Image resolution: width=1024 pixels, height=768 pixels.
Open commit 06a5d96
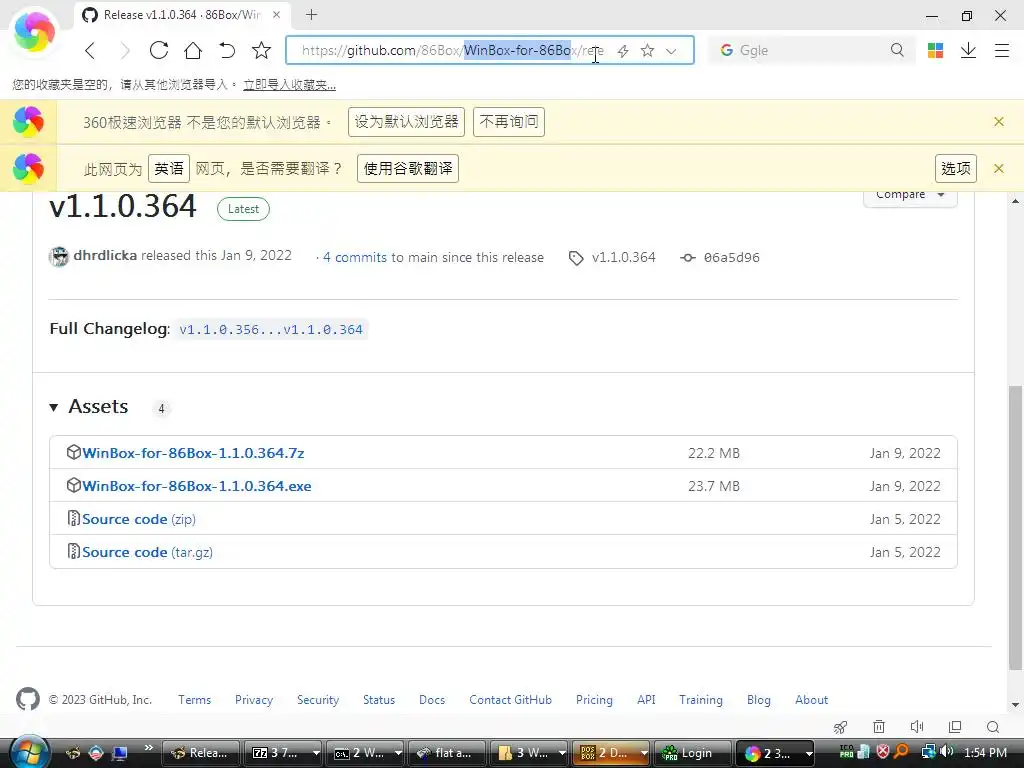coord(731,257)
